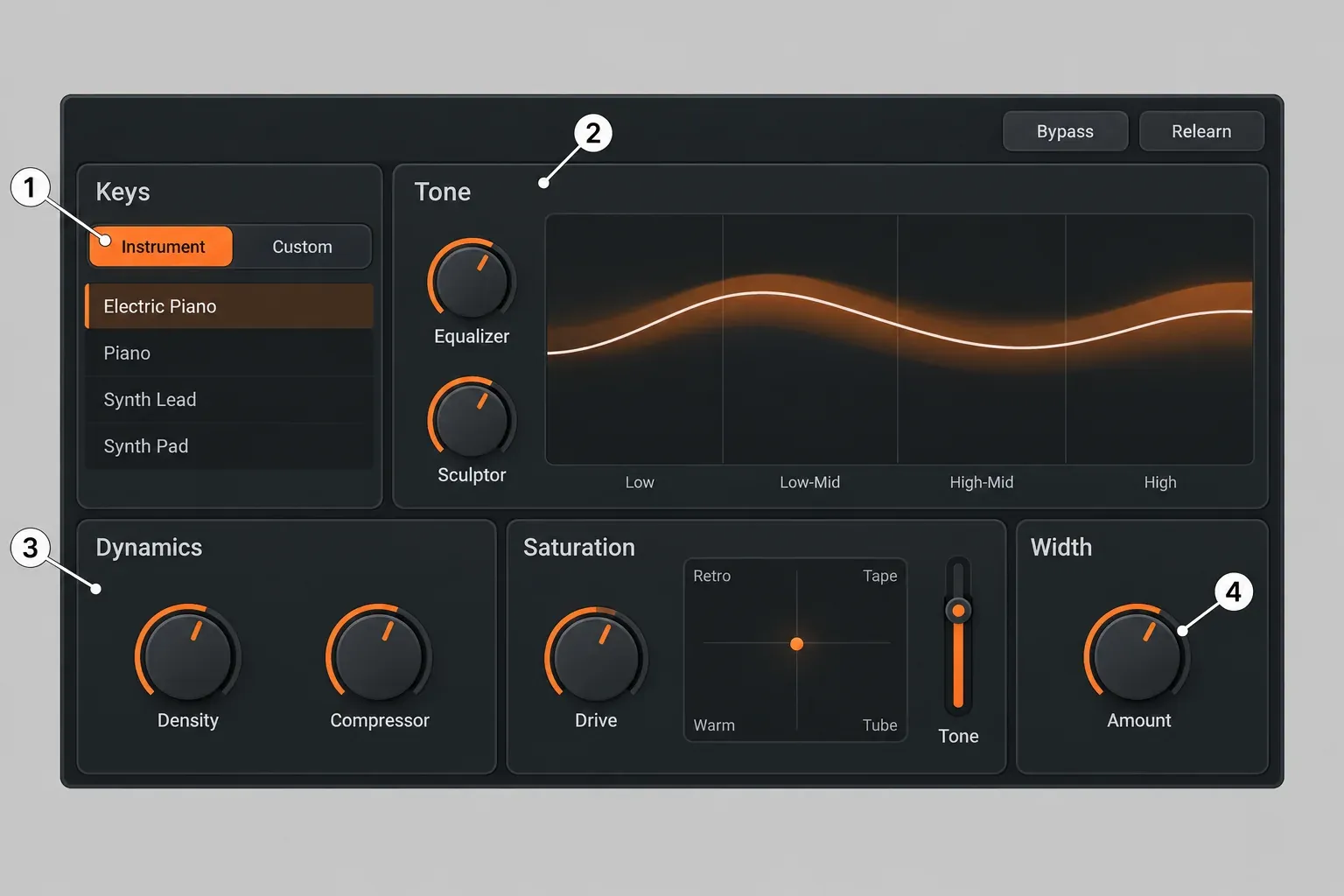Click the Tape corner of saturation pad

click(x=879, y=576)
